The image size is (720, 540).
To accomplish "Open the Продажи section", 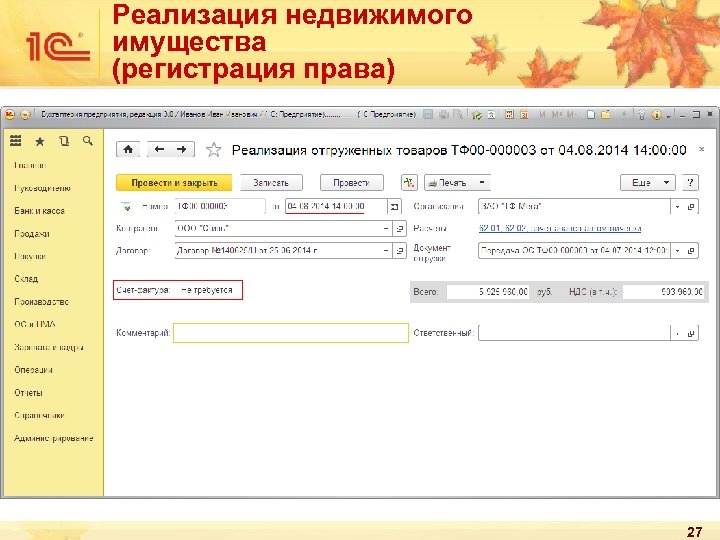I will pyautogui.click(x=32, y=234).
